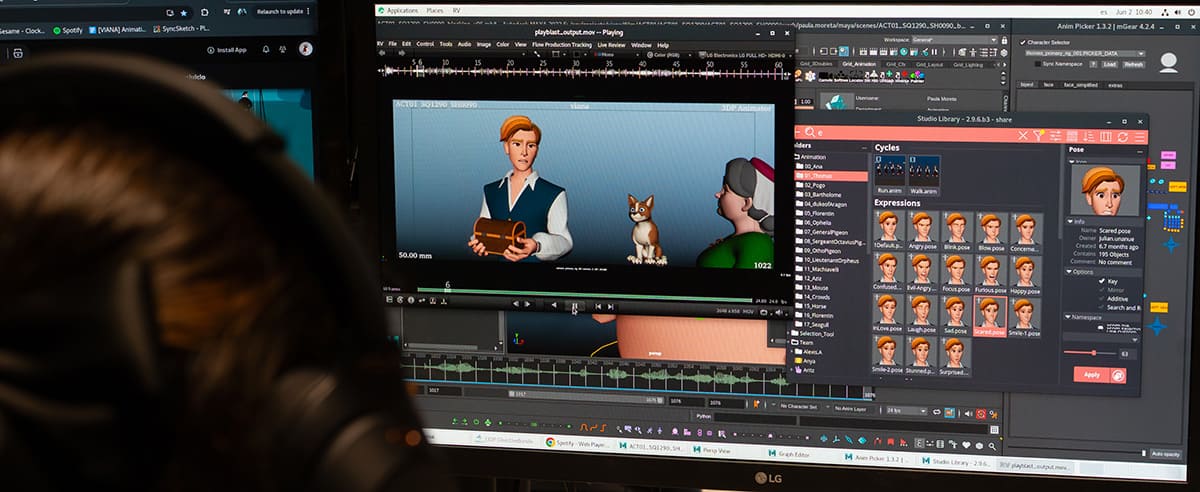Viewport: 1200px width, 492px height.
Task: Open the sort-by icon in Studio Library toolbar
Action: tap(1088, 135)
